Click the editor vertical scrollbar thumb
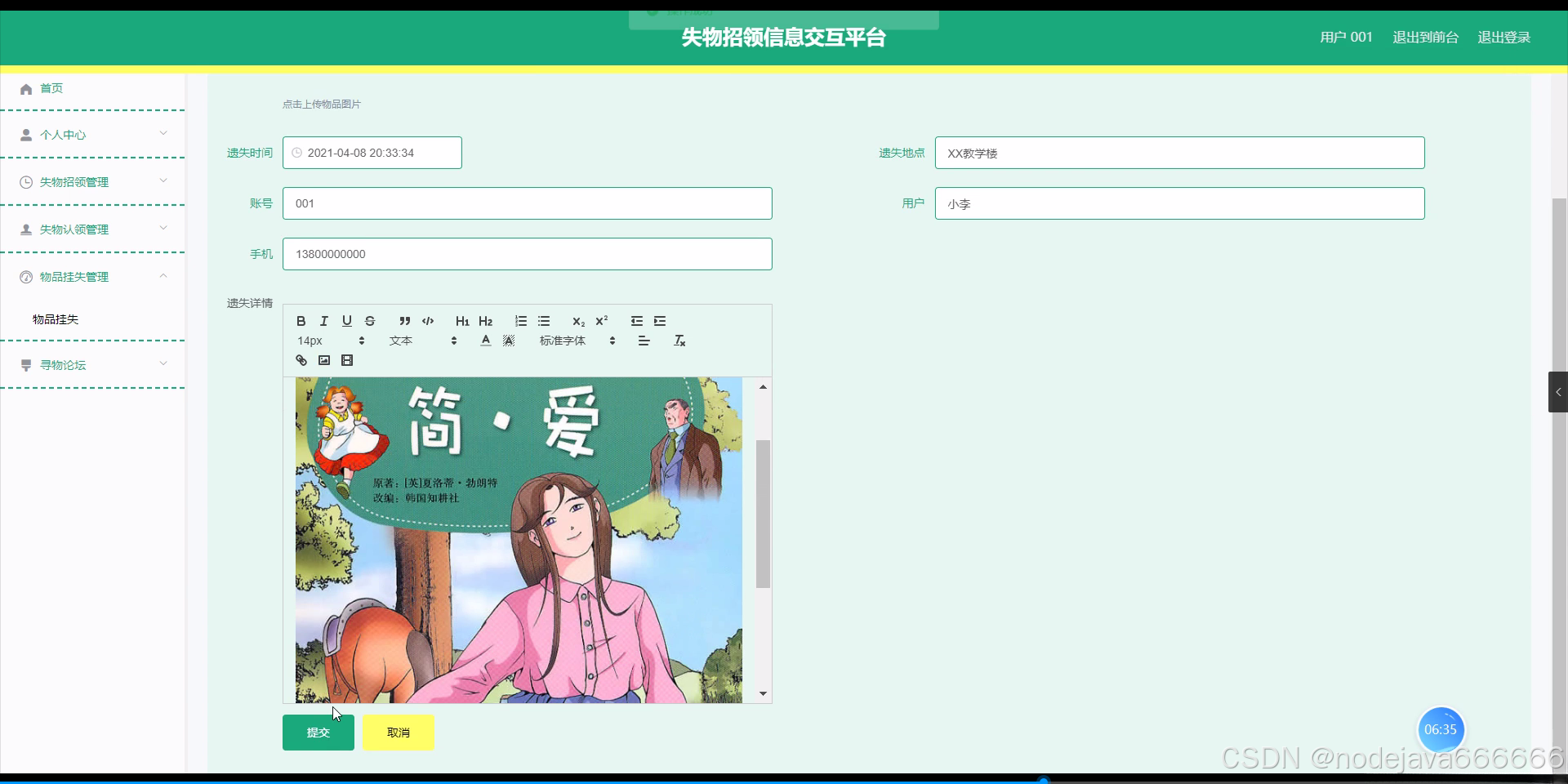 click(x=763, y=514)
